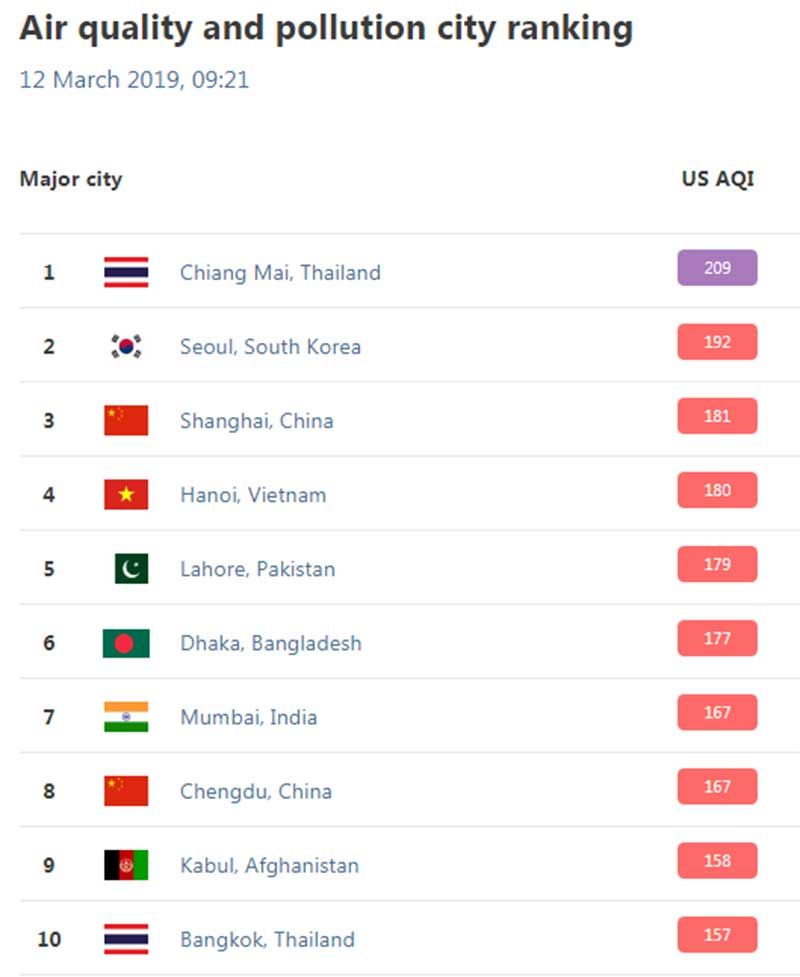Click the South Korea flag icon
The image size is (800, 977).
click(x=126, y=346)
